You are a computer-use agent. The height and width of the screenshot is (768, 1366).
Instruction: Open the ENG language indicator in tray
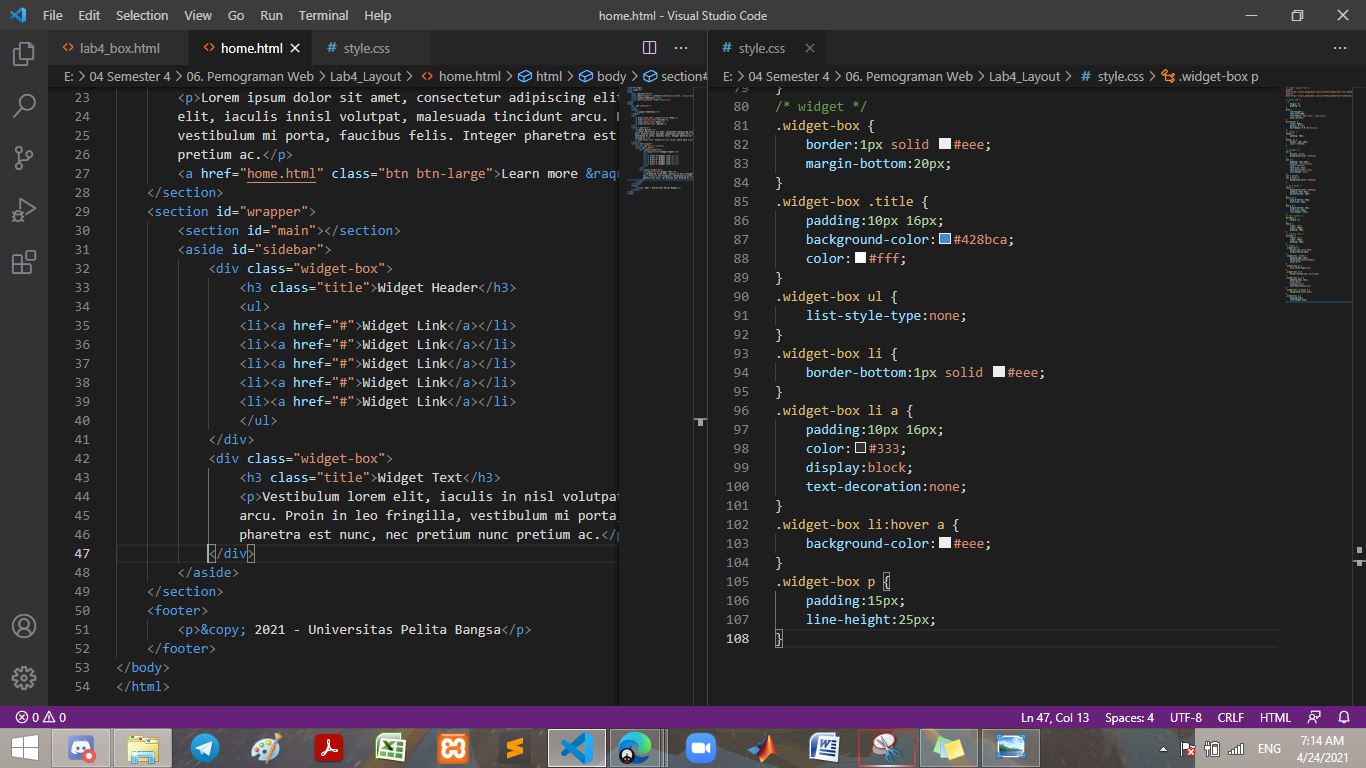pos(1269,748)
